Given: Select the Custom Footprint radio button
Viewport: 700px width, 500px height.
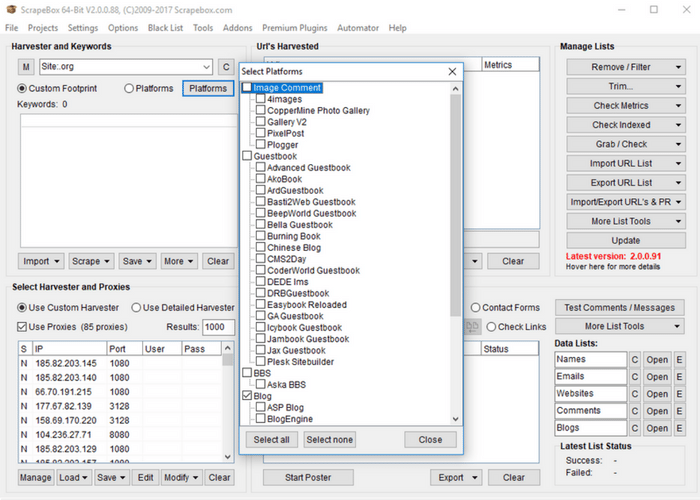Looking at the screenshot, I should pos(22,88).
